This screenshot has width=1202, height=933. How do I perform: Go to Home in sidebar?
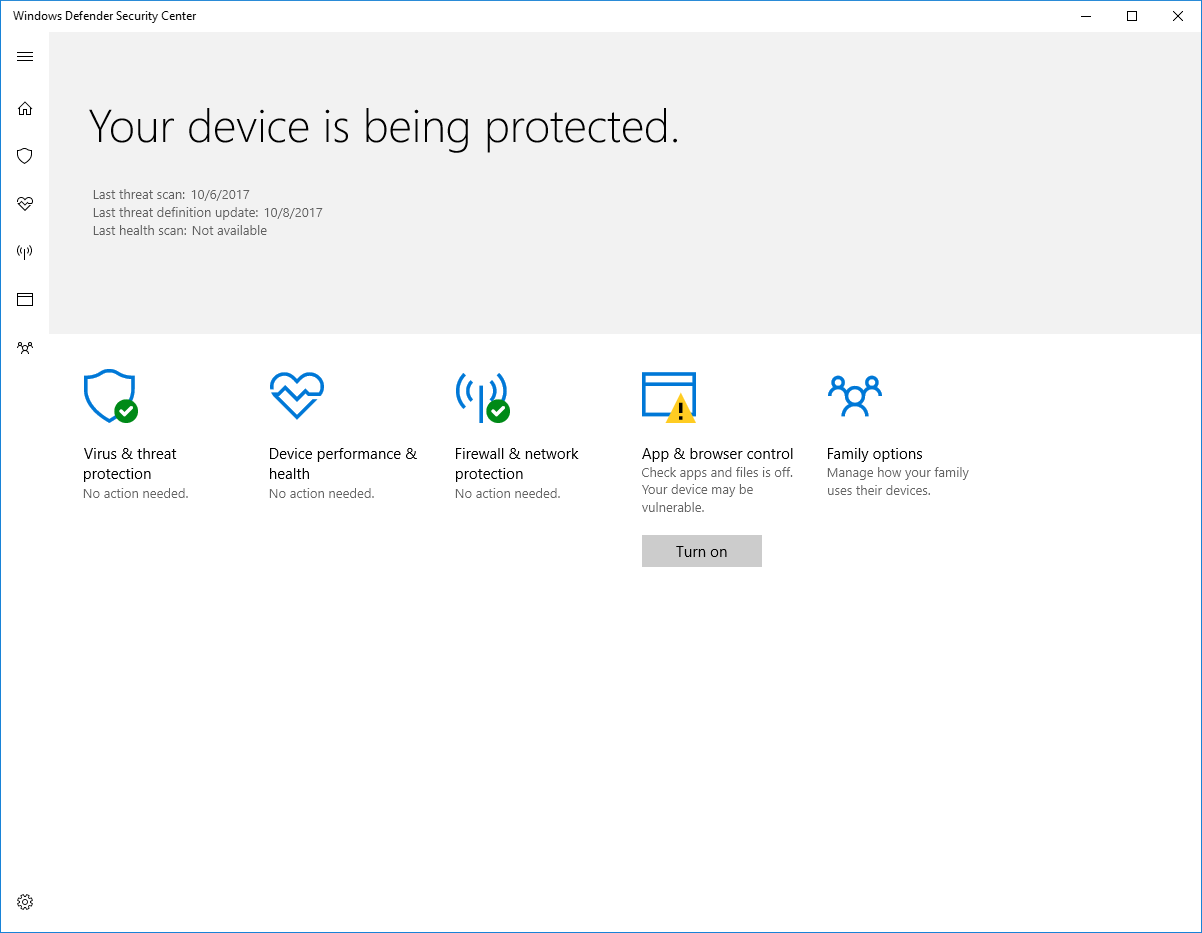pos(25,109)
